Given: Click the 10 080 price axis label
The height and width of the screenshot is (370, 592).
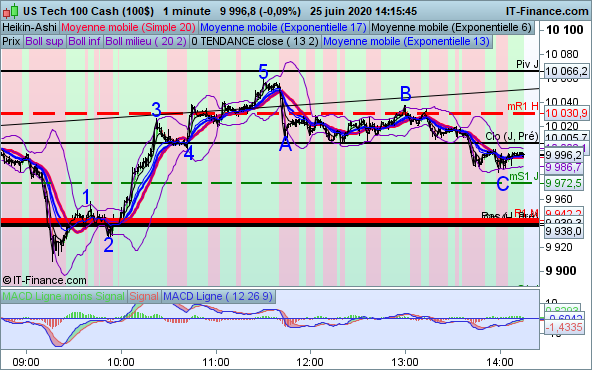Looking at the screenshot, I should click(562, 54).
